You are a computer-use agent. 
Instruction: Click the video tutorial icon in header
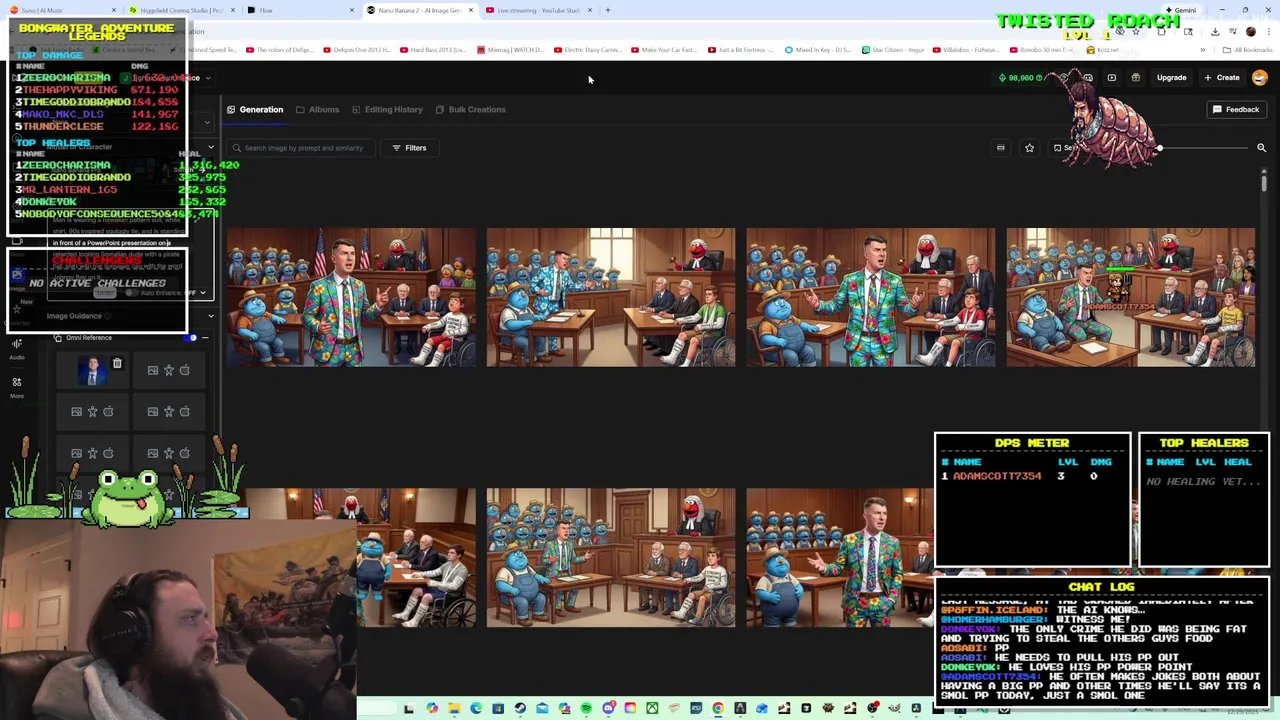pyautogui.click(x=1112, y=77)
